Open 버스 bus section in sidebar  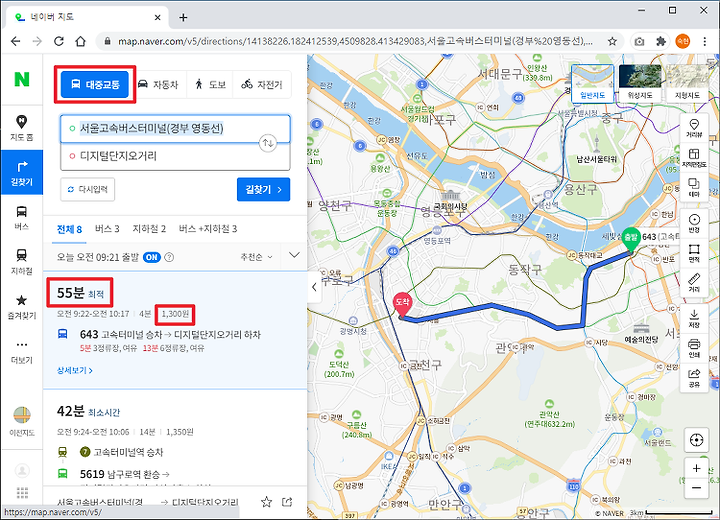[22, 218]
